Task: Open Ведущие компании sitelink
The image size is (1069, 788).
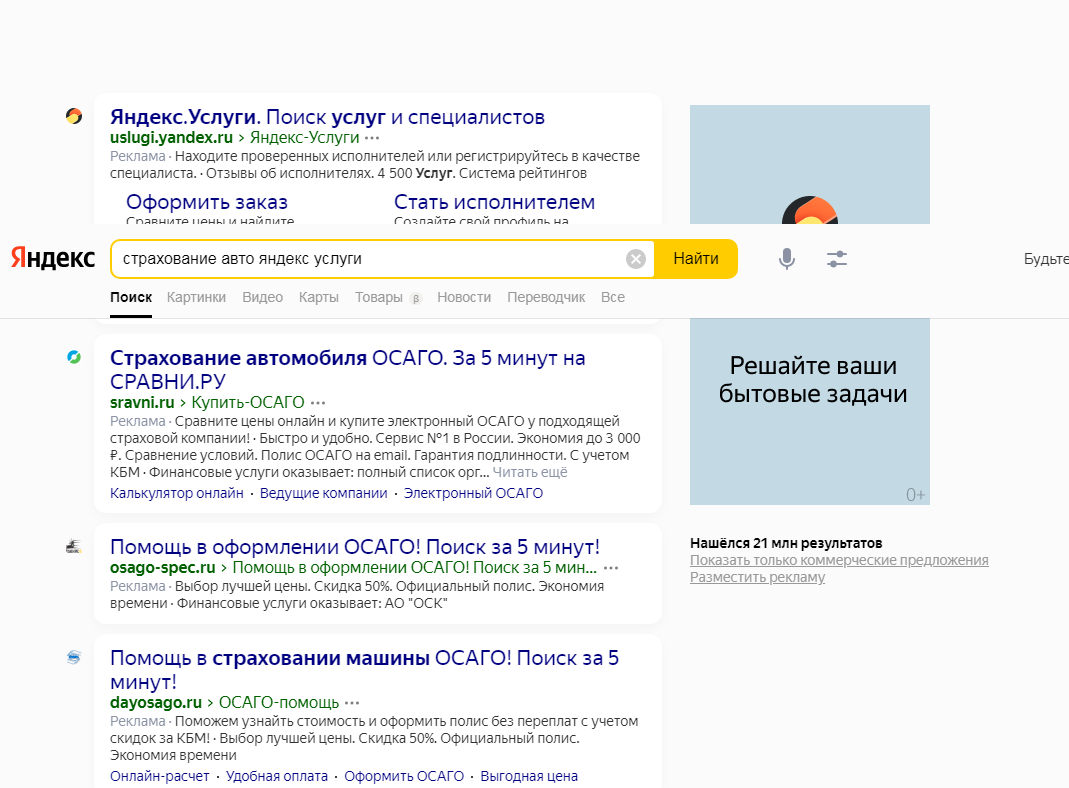Action: coord(323,493)
